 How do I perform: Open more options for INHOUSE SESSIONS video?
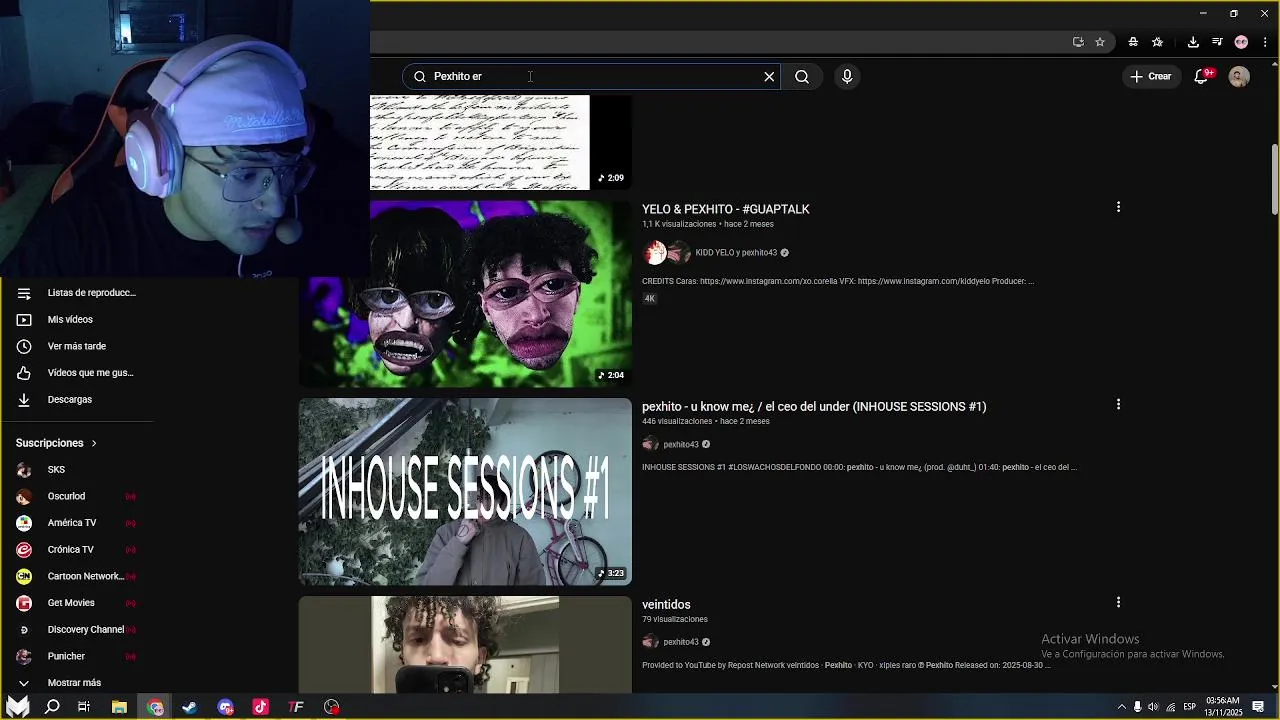[1118, 404]
